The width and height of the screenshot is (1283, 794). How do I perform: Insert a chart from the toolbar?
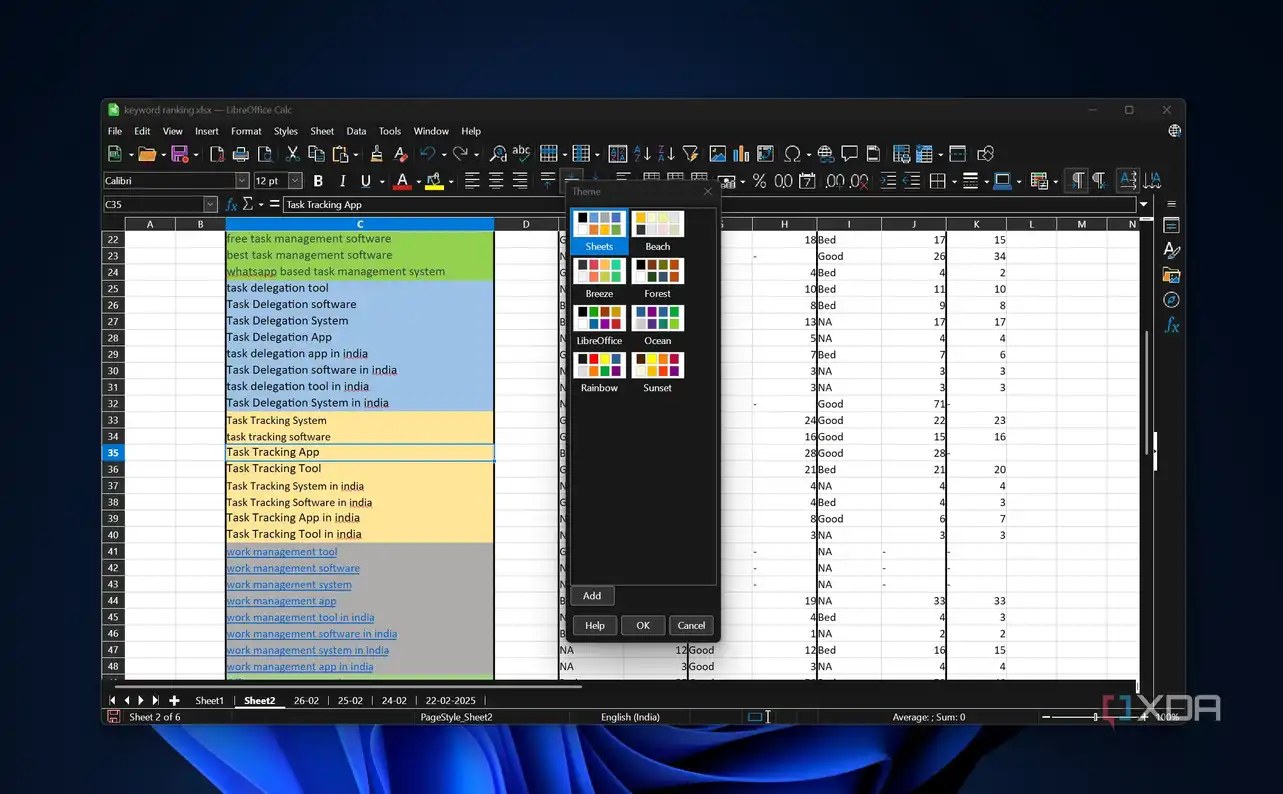coord(741,154)
